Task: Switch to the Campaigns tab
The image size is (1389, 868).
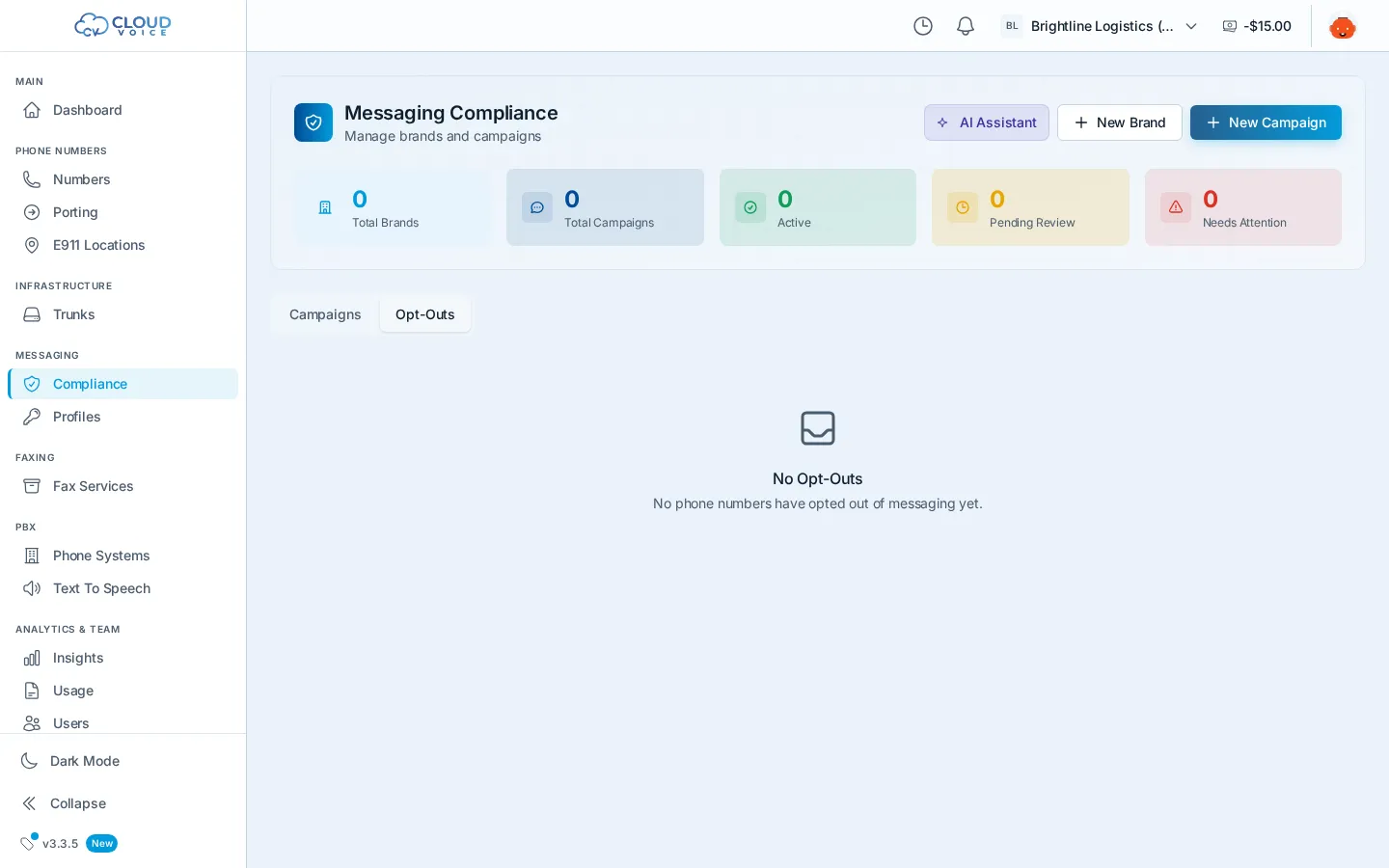Action: pos(325,314)
